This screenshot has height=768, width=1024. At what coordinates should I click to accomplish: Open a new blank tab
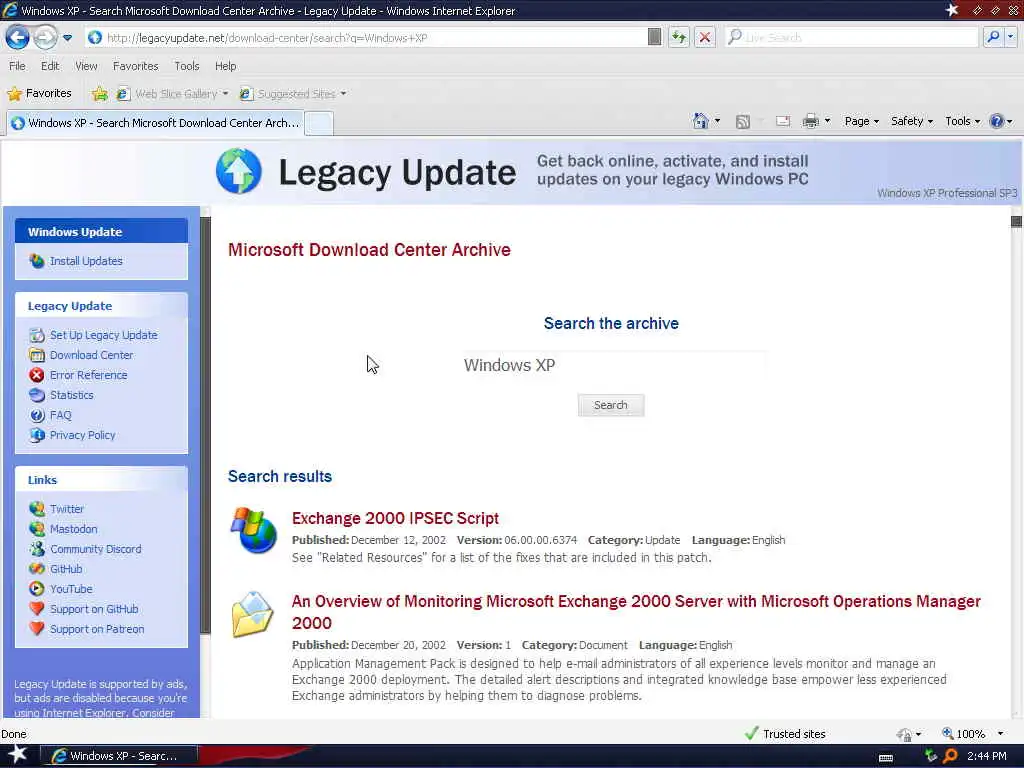coord(319,123)
